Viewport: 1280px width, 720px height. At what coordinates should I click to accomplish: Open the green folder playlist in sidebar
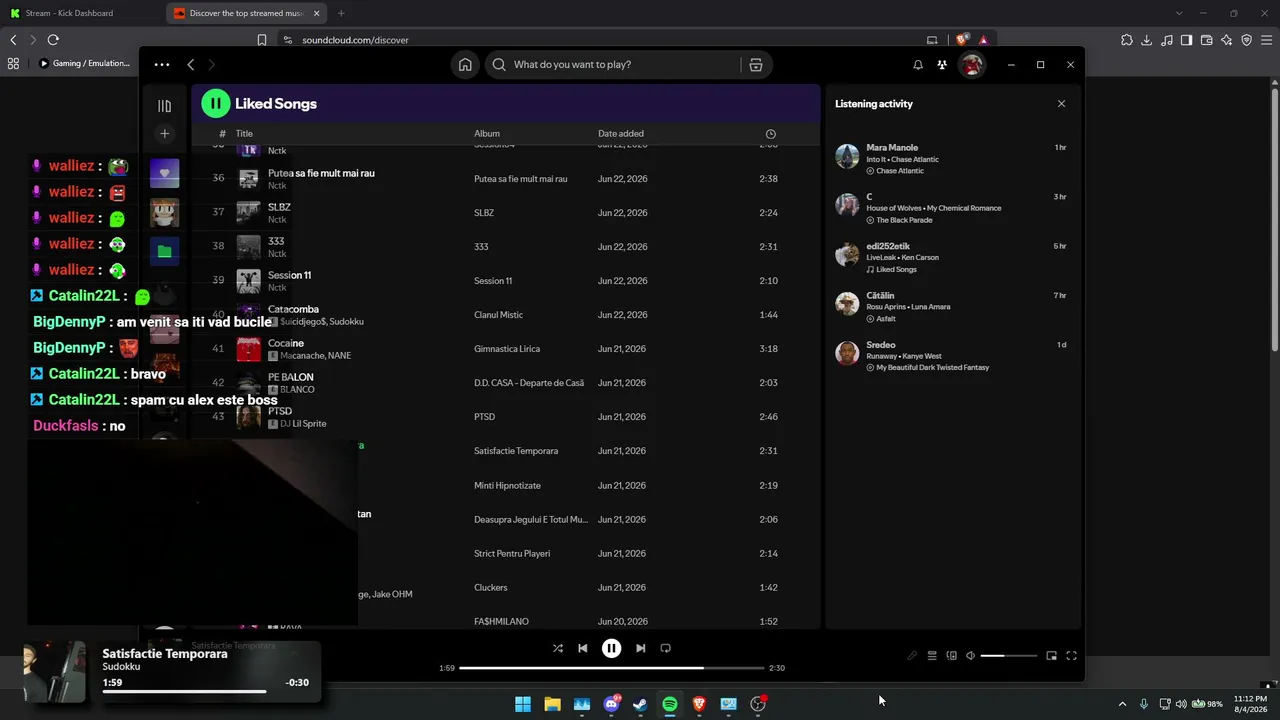(165, 251)
